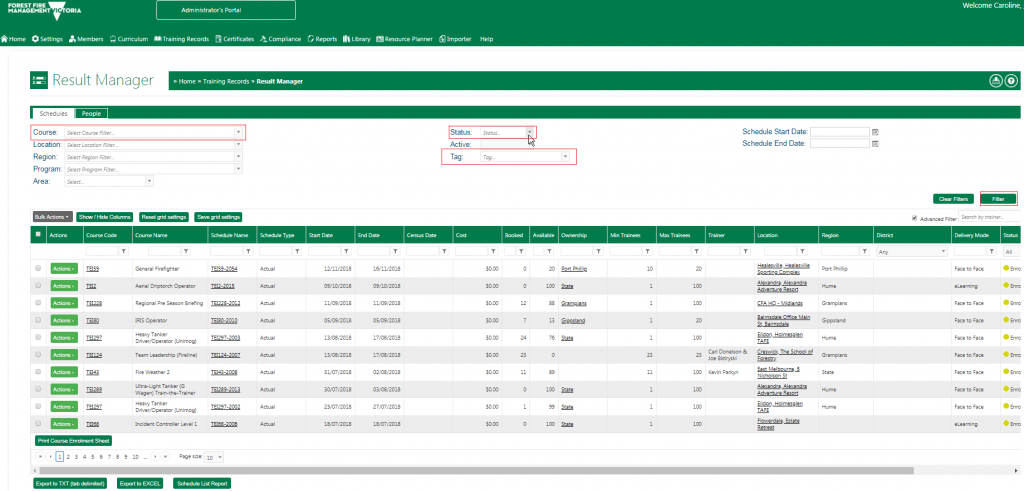Expand the Status dropdown arrow

(x=530, y=133)
